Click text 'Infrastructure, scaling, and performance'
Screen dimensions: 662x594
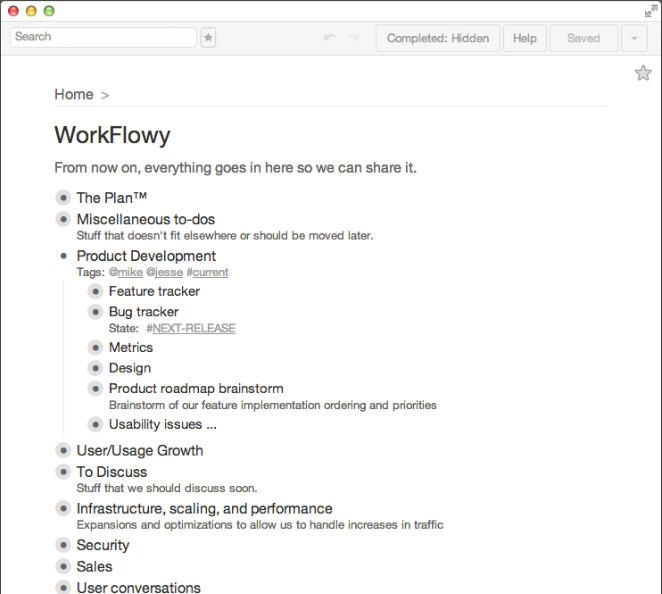coord(204,509)
